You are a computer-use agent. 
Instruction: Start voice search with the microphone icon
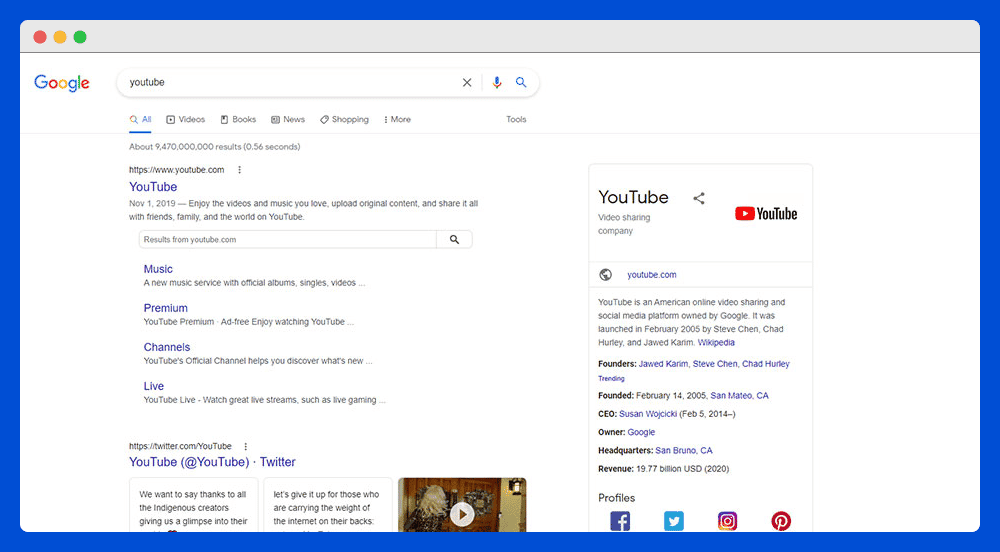click(497, 82)
